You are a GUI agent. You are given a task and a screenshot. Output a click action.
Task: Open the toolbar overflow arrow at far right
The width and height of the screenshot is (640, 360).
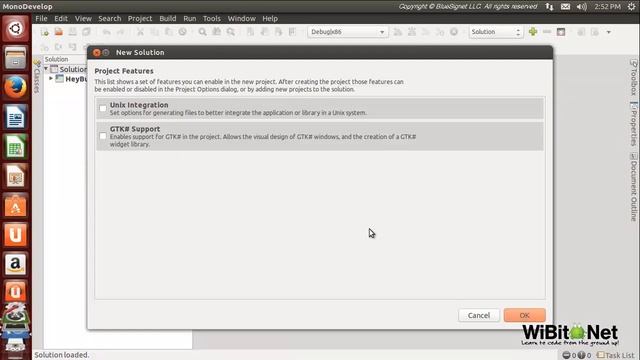[x=609, y=32]
